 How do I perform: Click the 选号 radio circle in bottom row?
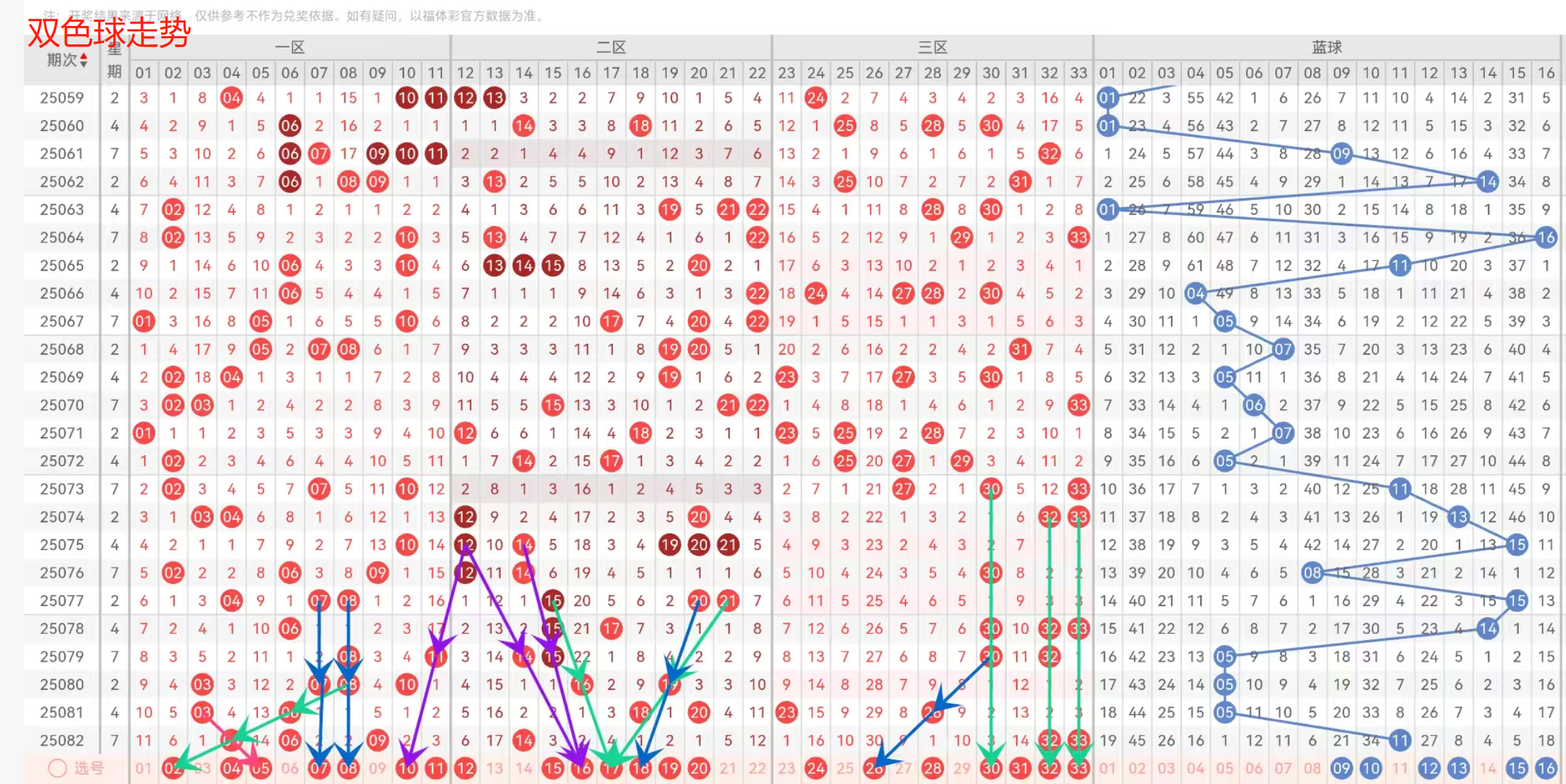(57, 768)
